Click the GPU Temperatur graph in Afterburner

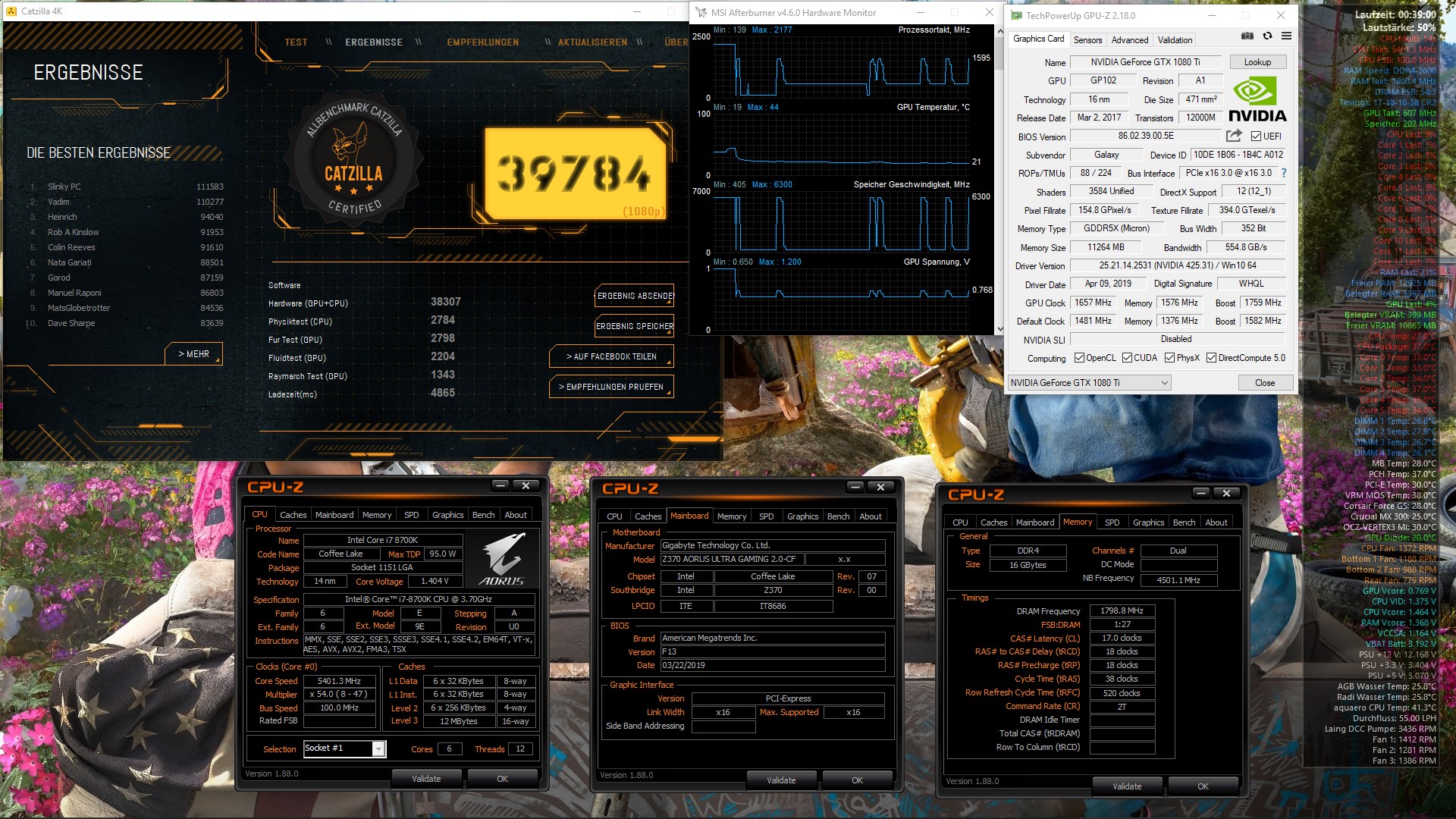[842, 144]
